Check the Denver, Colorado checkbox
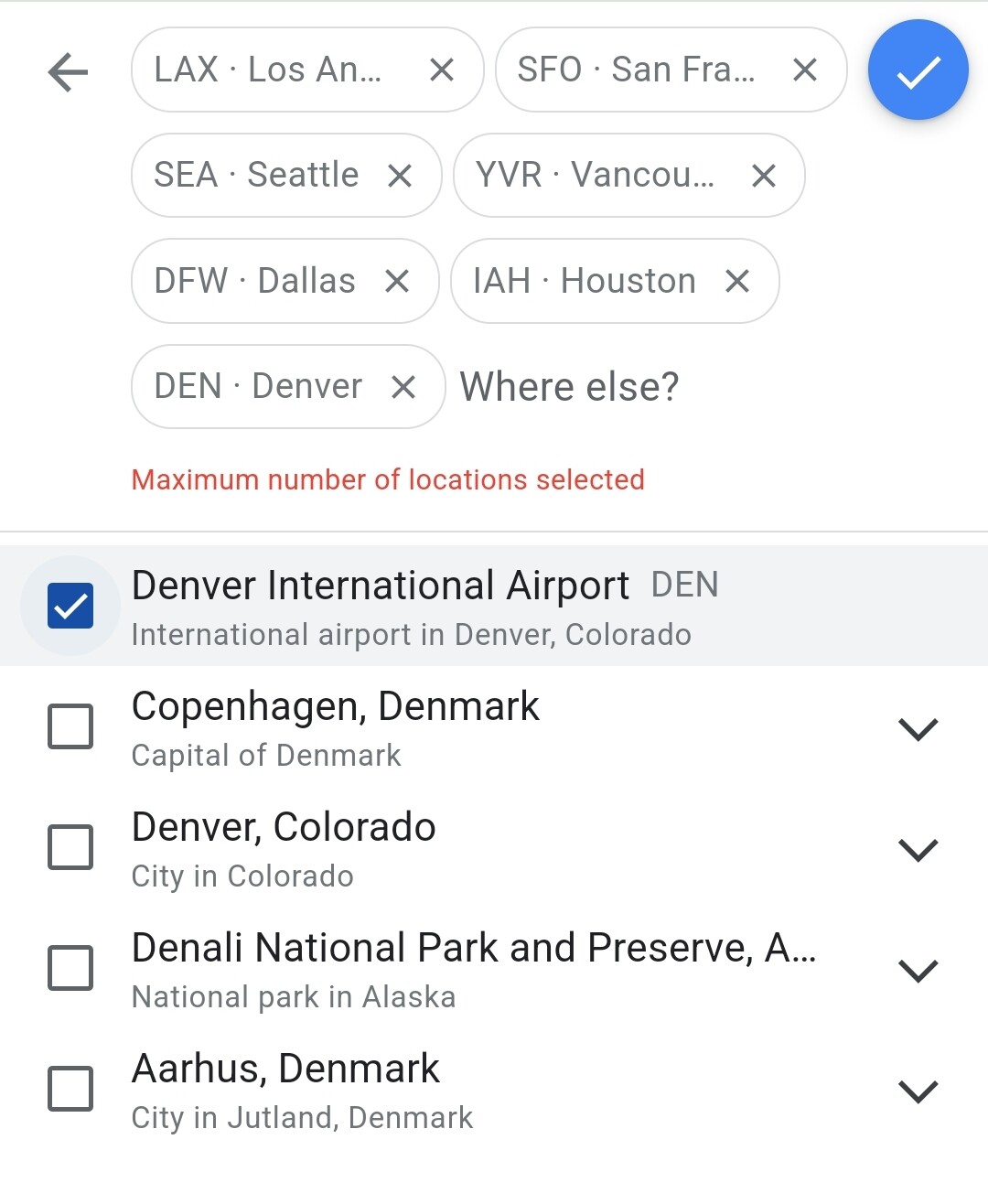Screen dimensions: 988x1204 tap(70, 847)
